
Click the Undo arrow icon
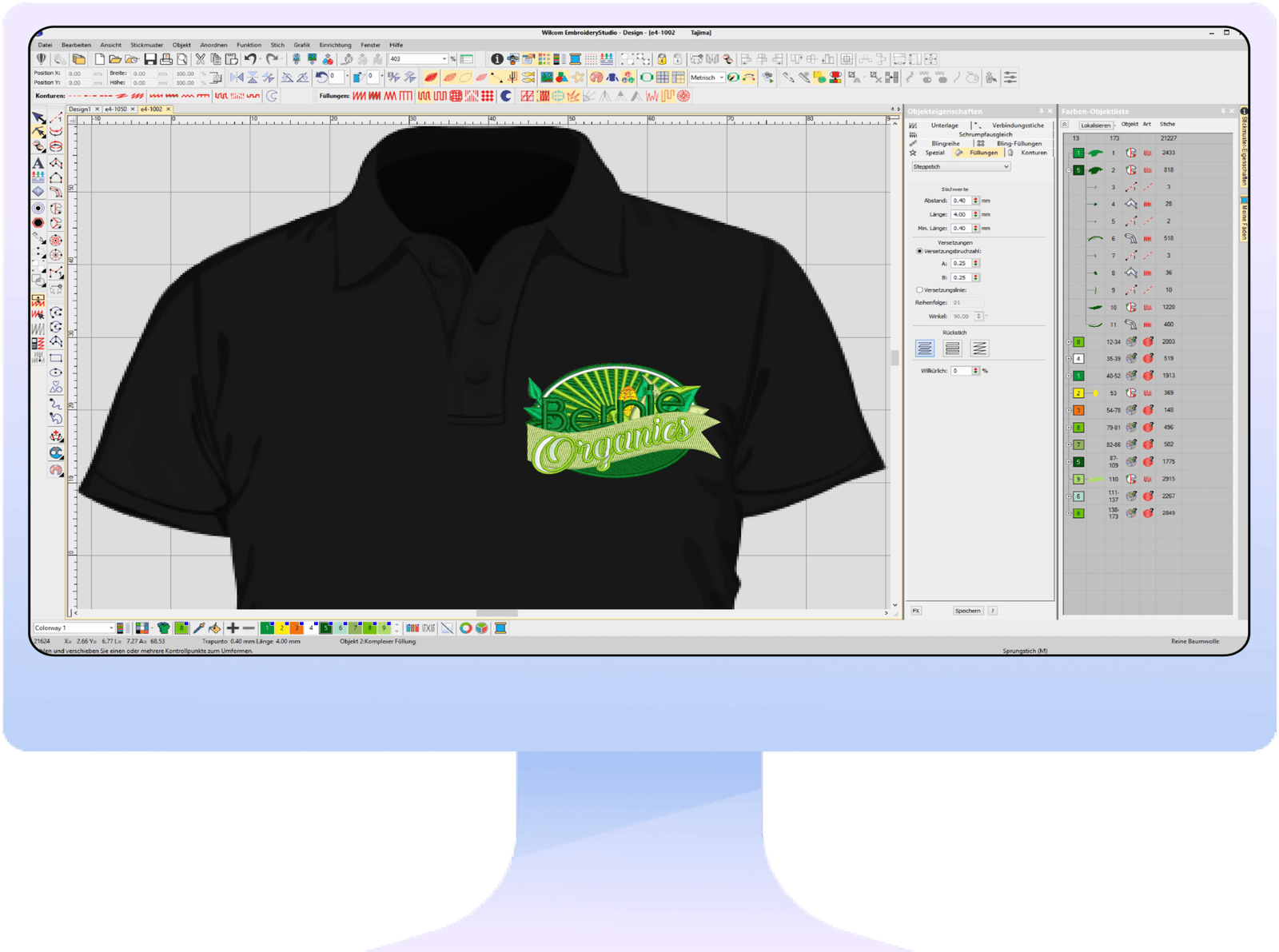point(250,59)
